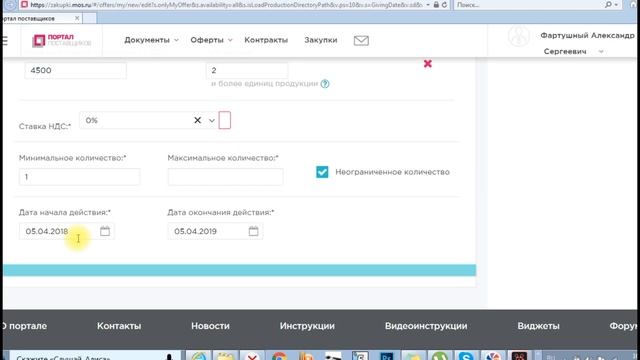Open the Закупки section
The width and height of the screenshot is (640, 360).
coord(321,40)
